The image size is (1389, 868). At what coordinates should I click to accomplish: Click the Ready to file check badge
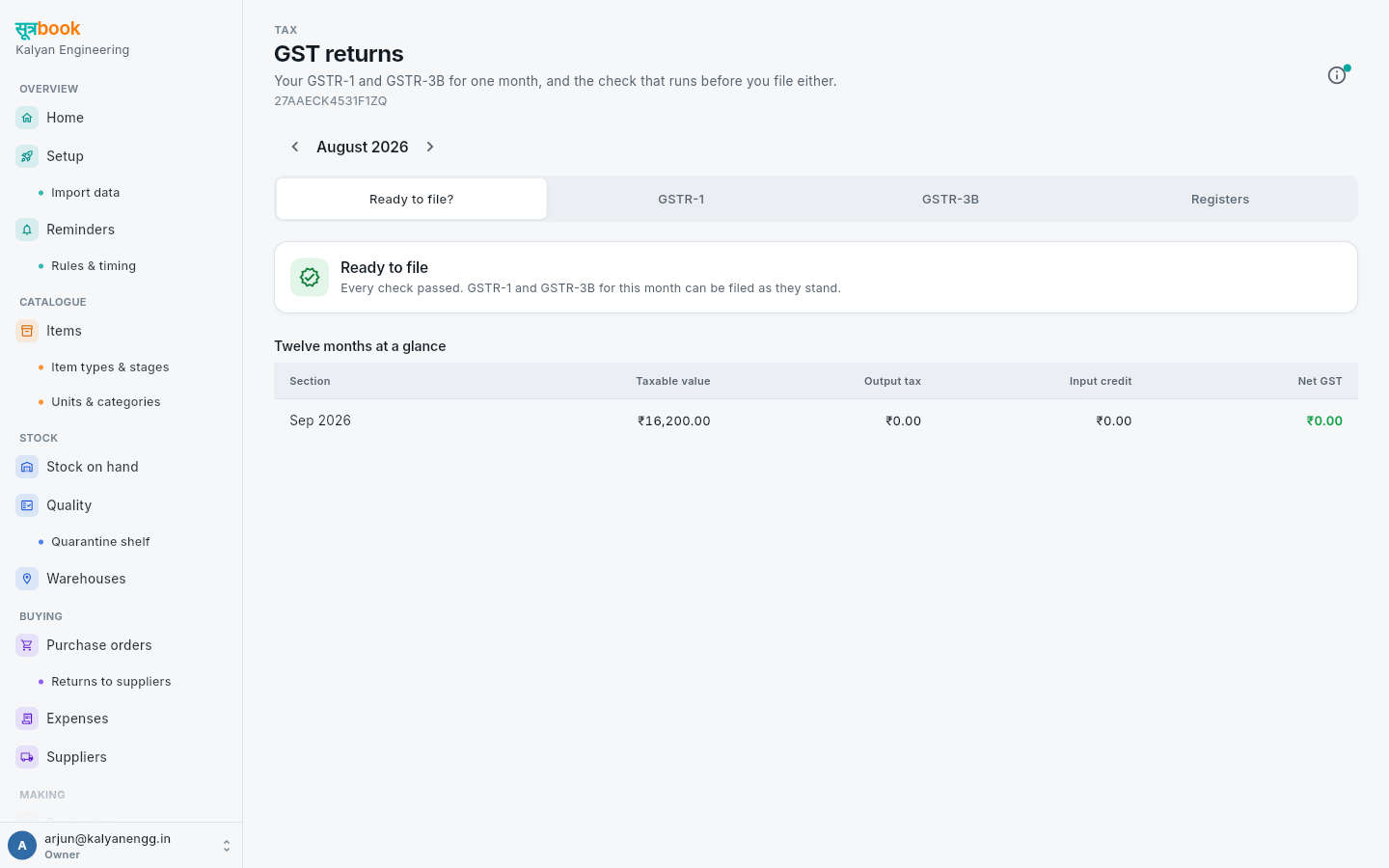tap(310, 277)
